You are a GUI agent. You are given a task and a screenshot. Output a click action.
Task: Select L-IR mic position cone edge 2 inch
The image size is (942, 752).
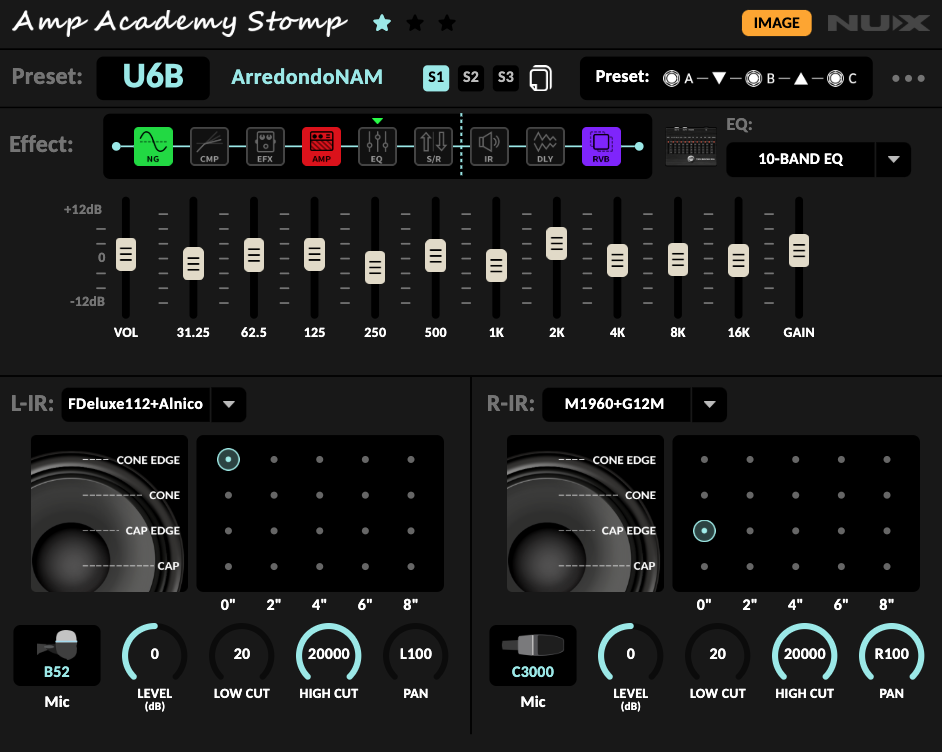pos(274,459)
